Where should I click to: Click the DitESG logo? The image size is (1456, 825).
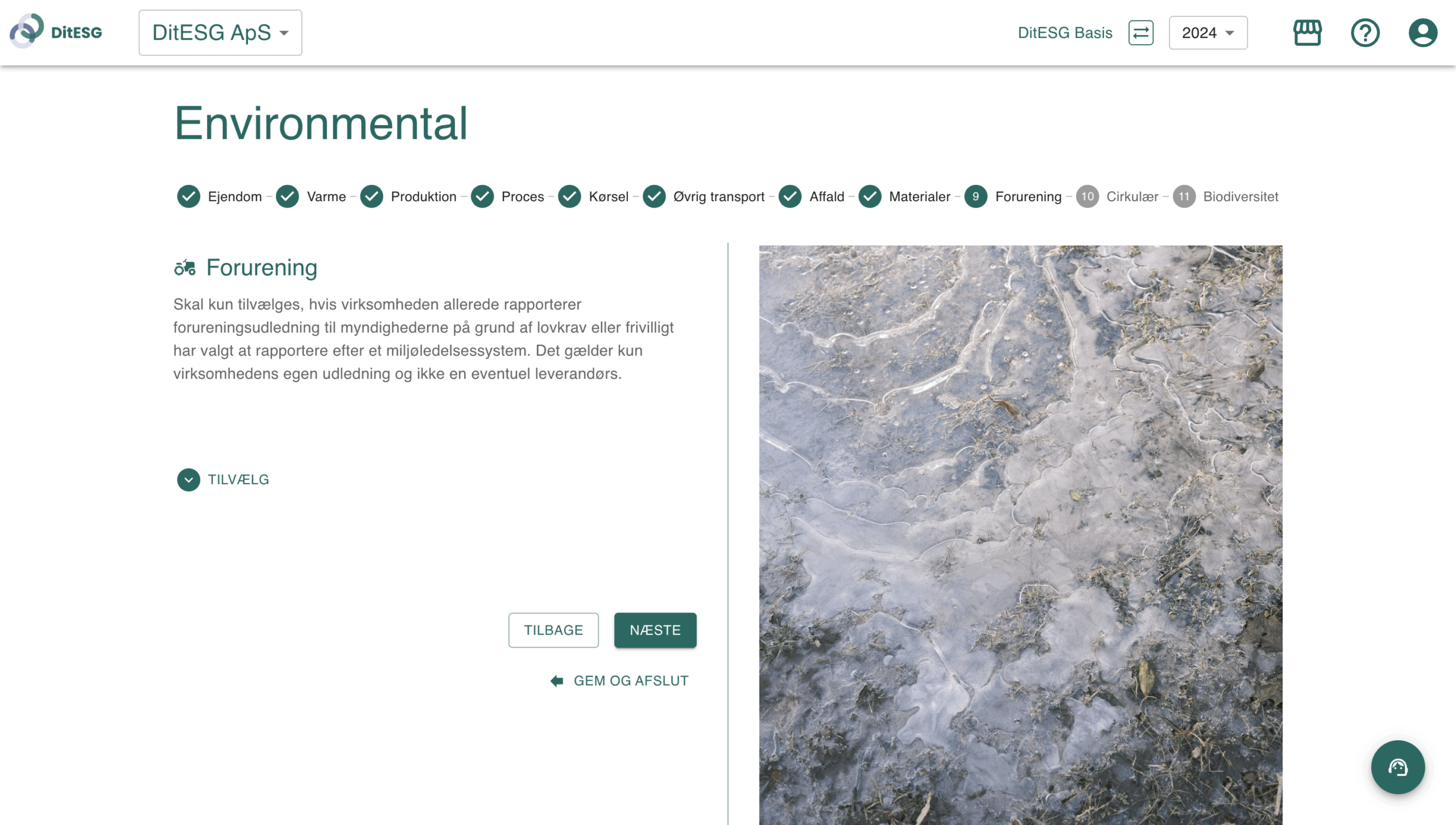pos(56,31)
